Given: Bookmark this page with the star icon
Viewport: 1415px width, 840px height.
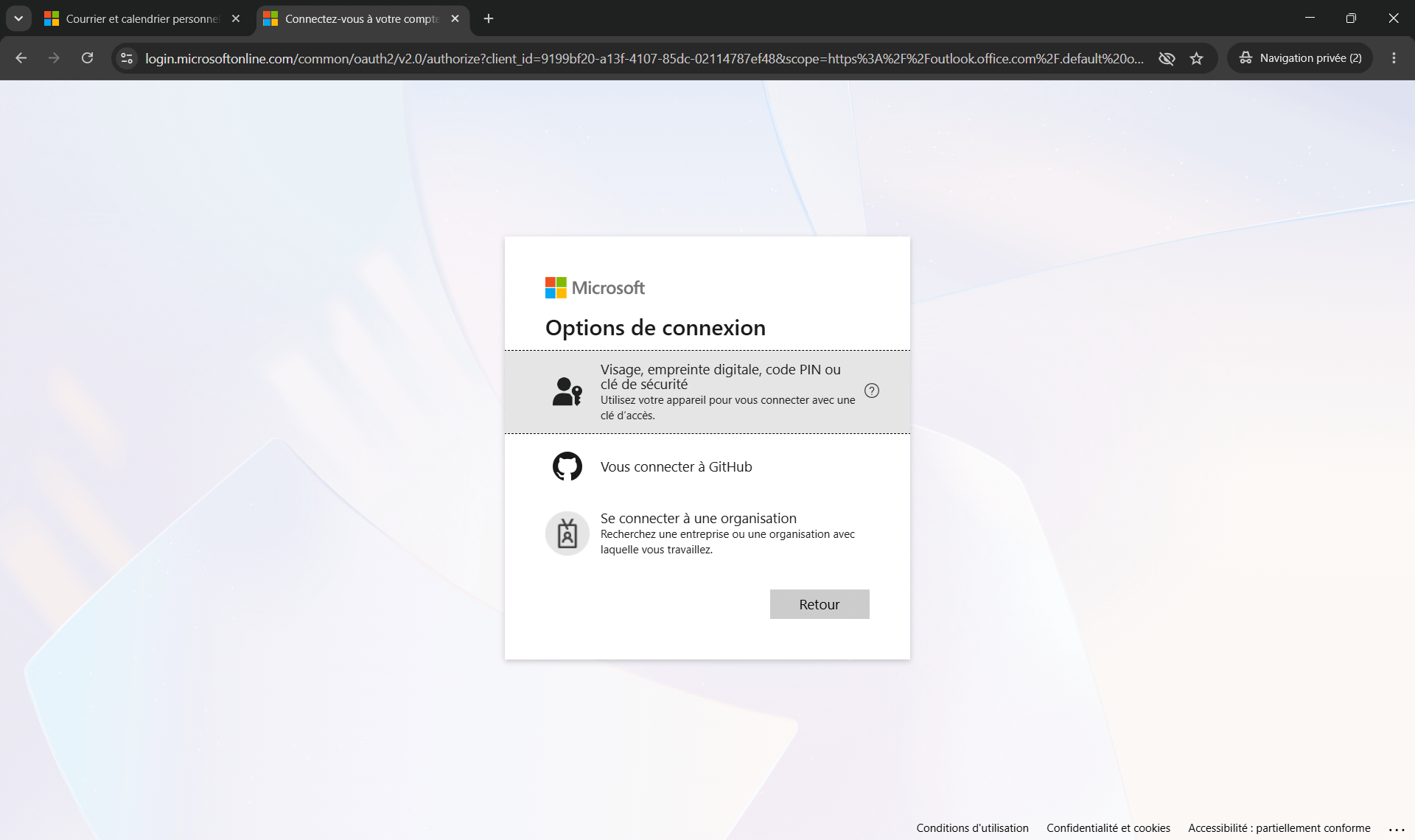Looking at the screenshot, I should coord(1197,58).
